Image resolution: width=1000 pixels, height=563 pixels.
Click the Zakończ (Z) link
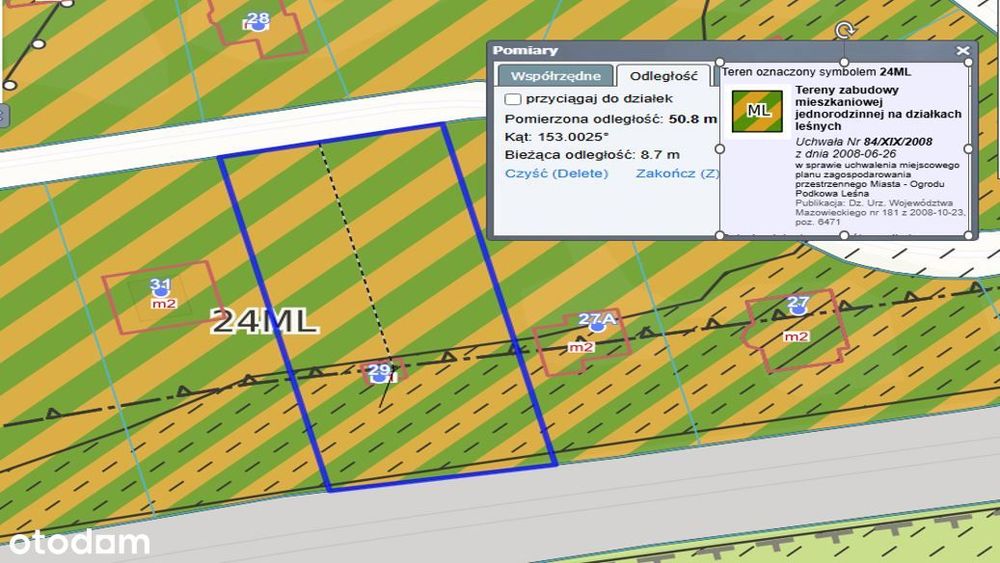(x=677, y=173)
